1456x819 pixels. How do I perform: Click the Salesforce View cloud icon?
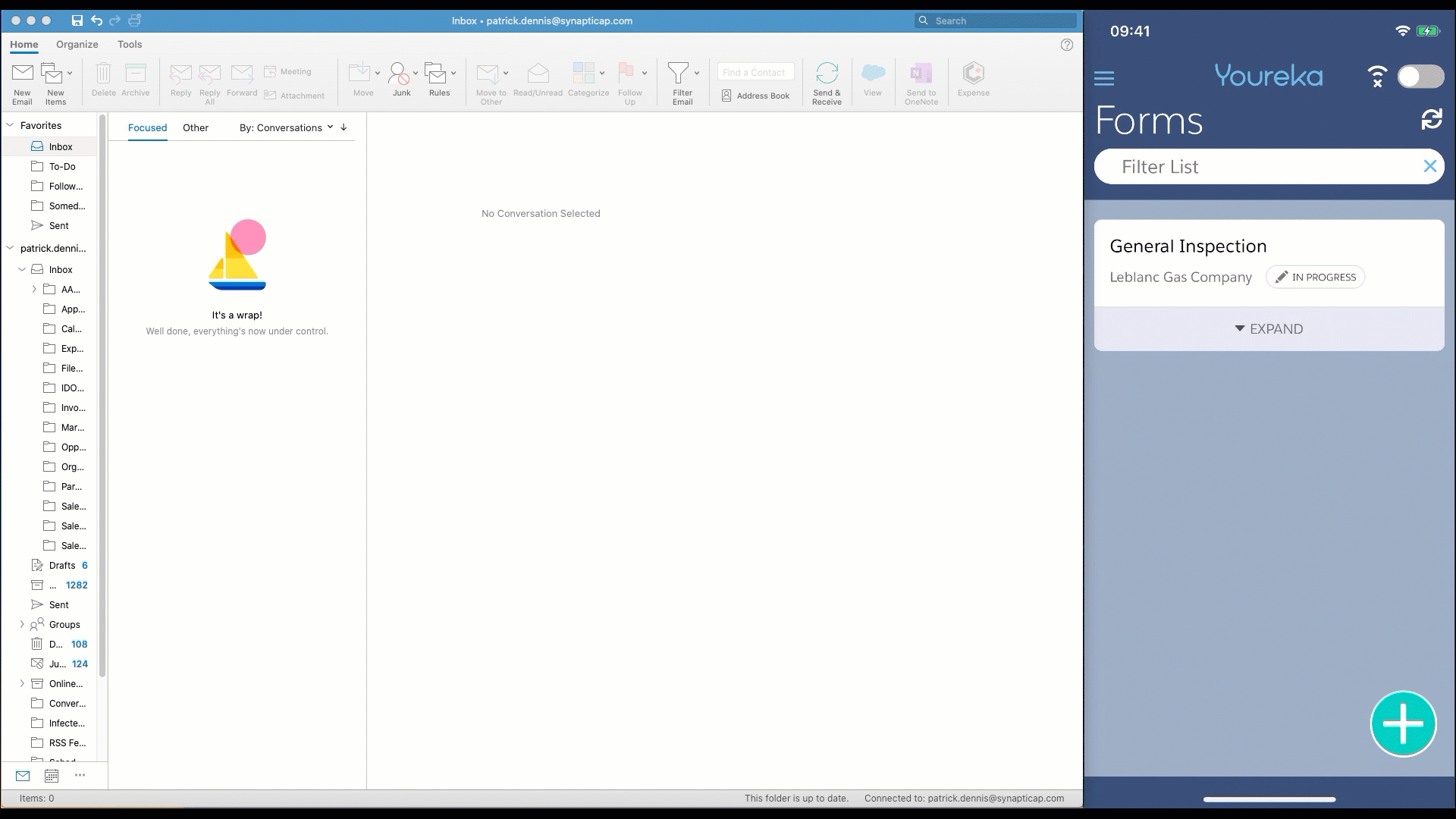(873, 73)
